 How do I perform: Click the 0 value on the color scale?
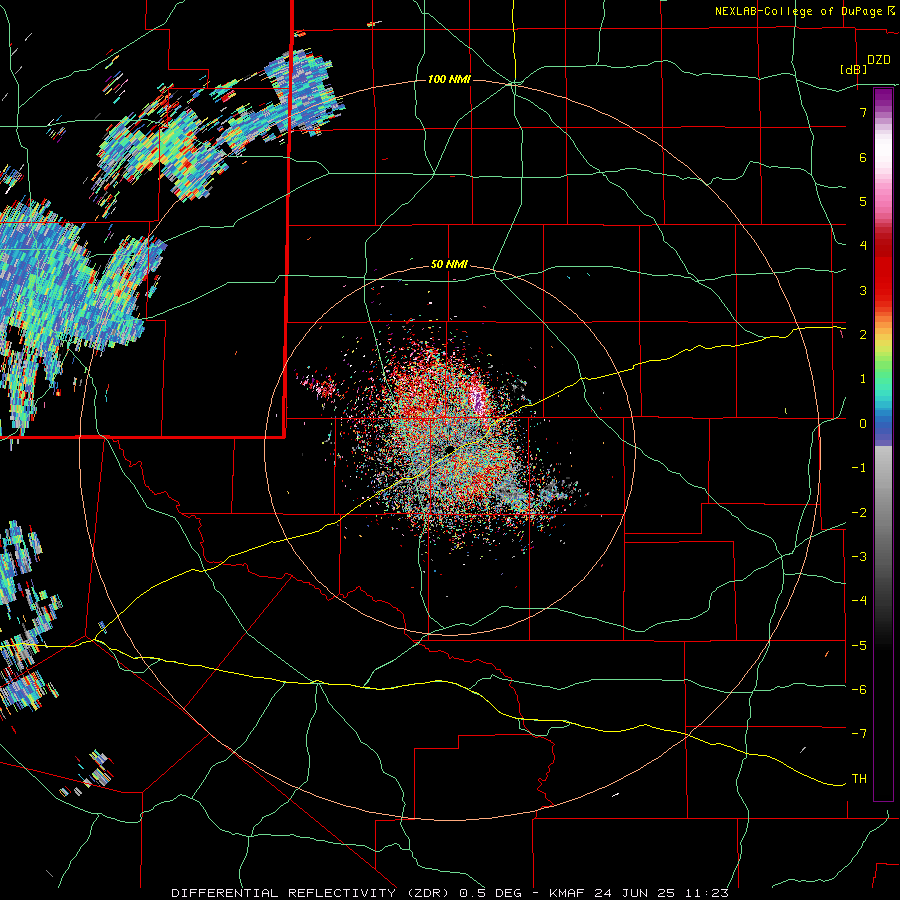coord(863,424)
